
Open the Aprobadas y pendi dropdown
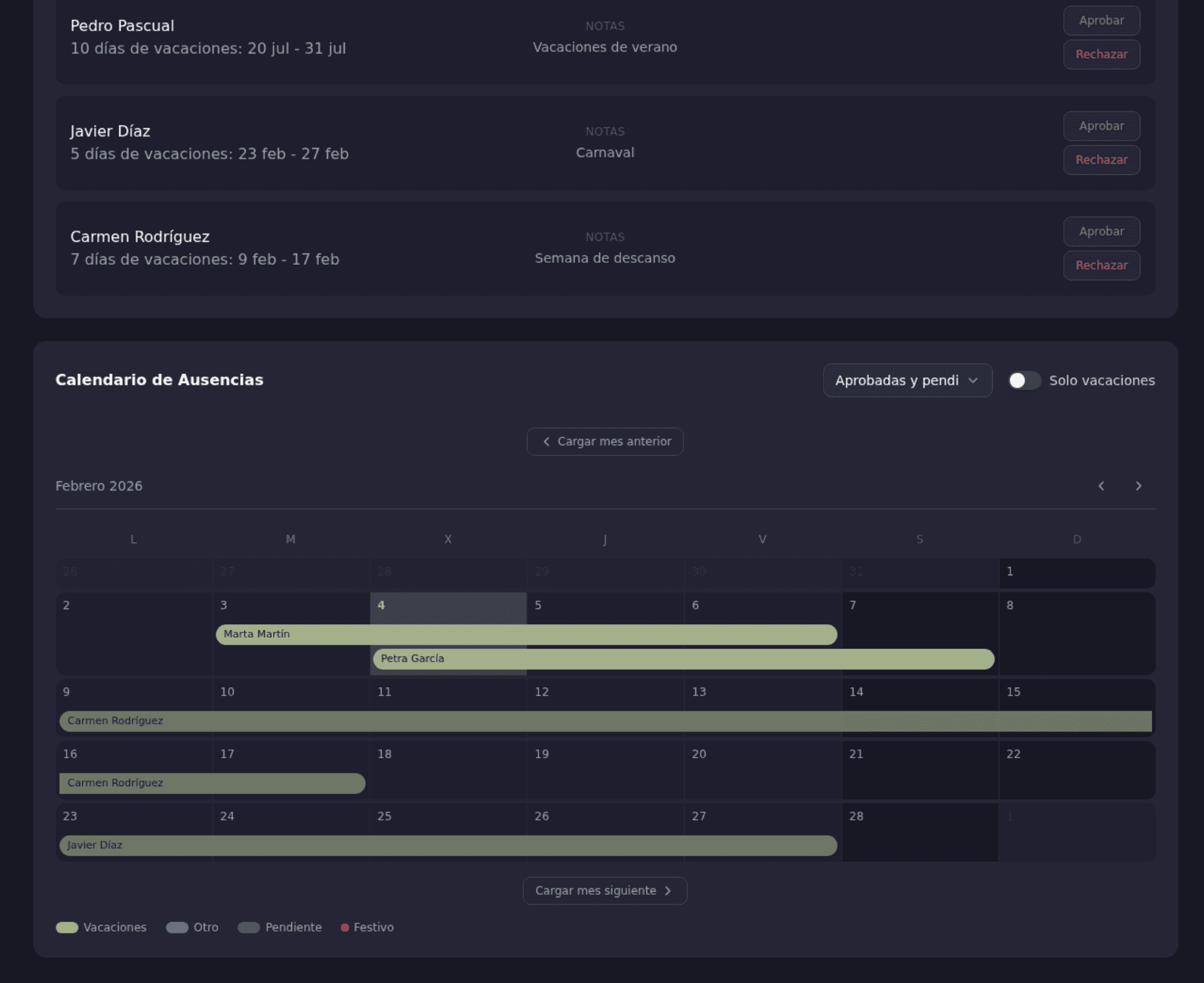[x=907, y=380]
